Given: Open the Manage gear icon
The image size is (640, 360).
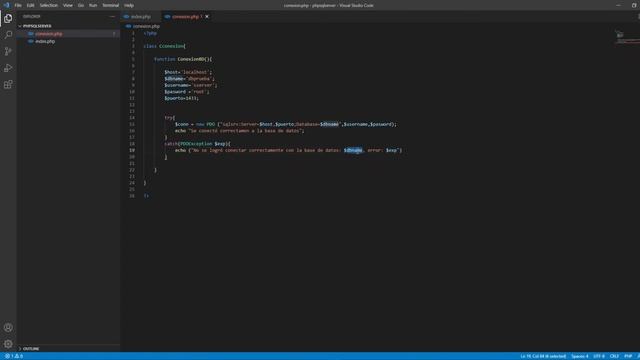Looking at the screenshot, I should [8, 344].
